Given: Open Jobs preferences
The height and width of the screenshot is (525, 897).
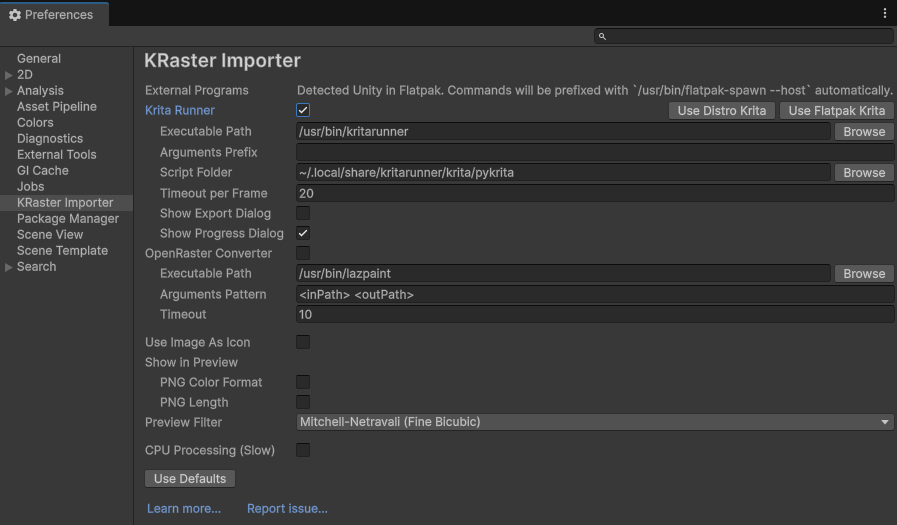Looking at the screenshot, I should click(30, 186).
